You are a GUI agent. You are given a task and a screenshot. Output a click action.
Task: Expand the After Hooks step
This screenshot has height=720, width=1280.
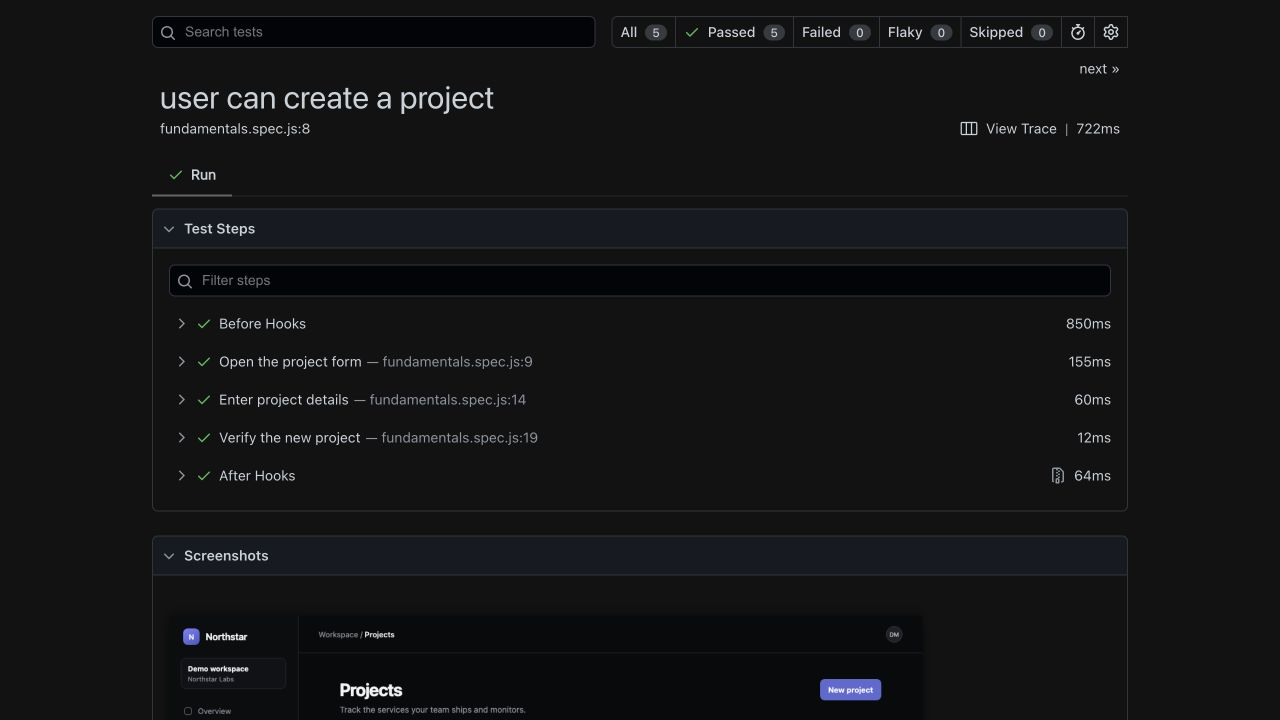181,476
